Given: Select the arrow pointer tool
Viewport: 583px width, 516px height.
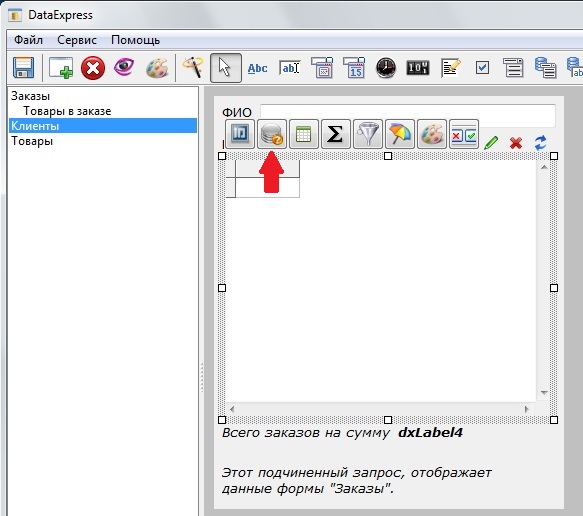Looking at the screenshot, I should click(x=226, y=68).
